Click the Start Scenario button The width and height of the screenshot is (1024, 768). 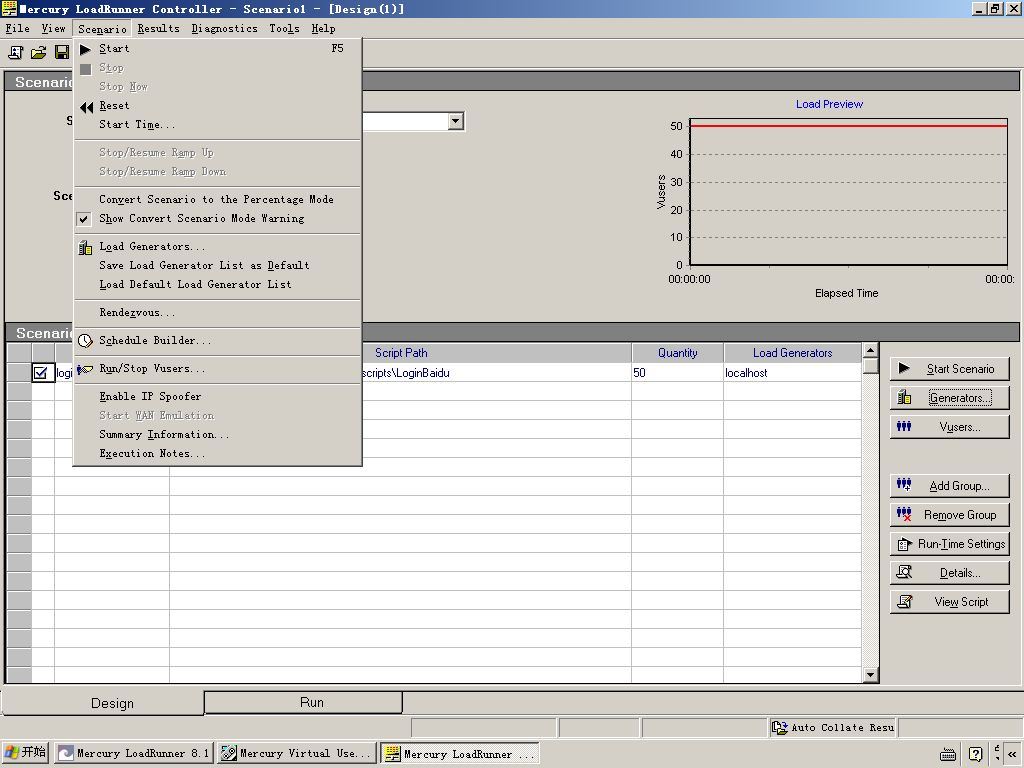click(950, 369)
